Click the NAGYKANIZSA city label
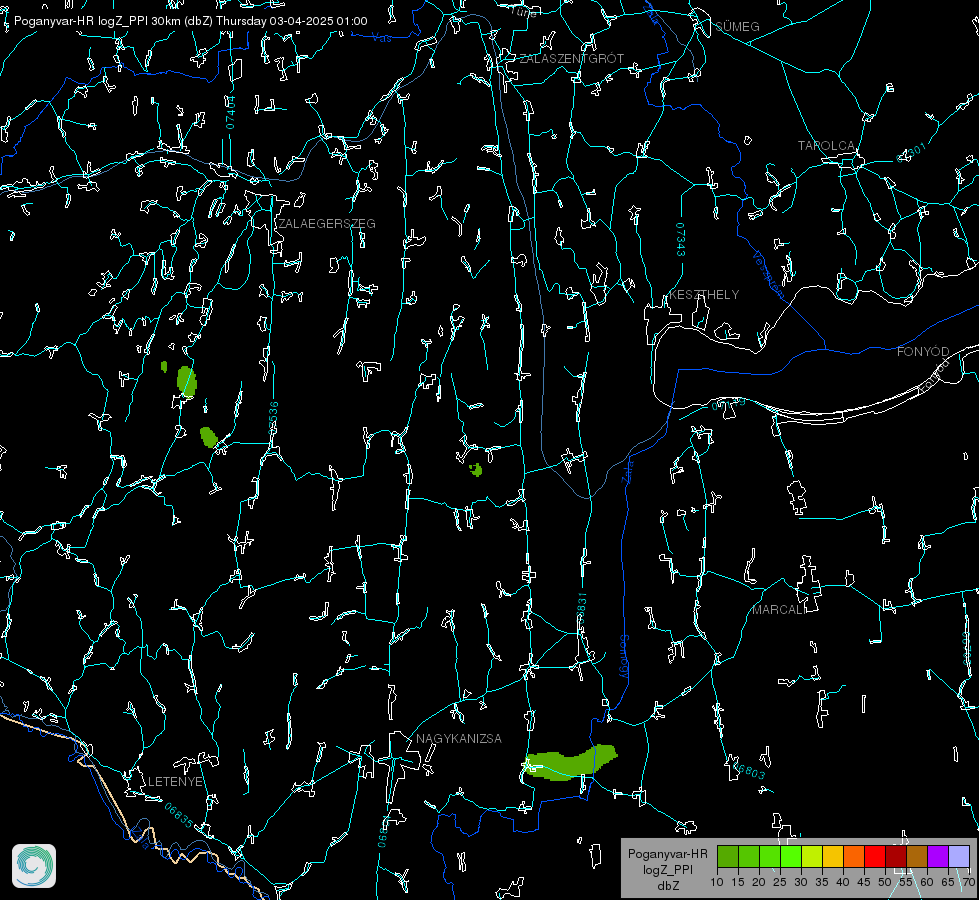 point(459,739)
